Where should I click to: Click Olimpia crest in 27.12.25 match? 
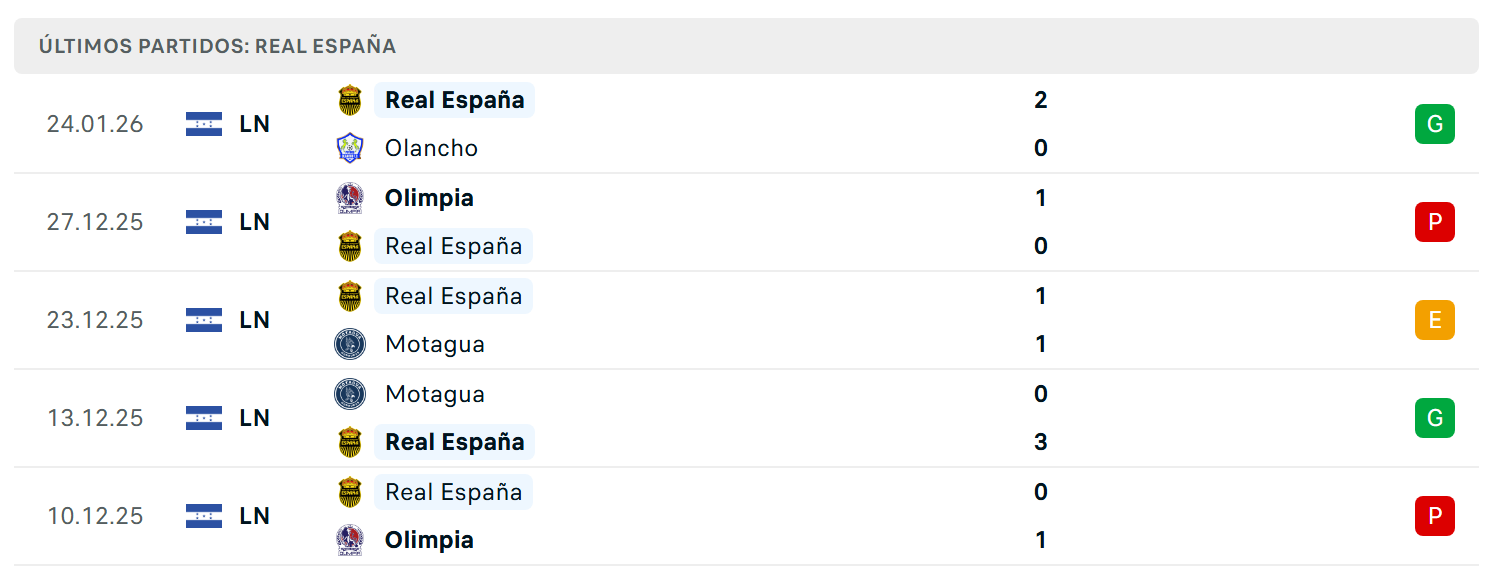click(349, 198)
